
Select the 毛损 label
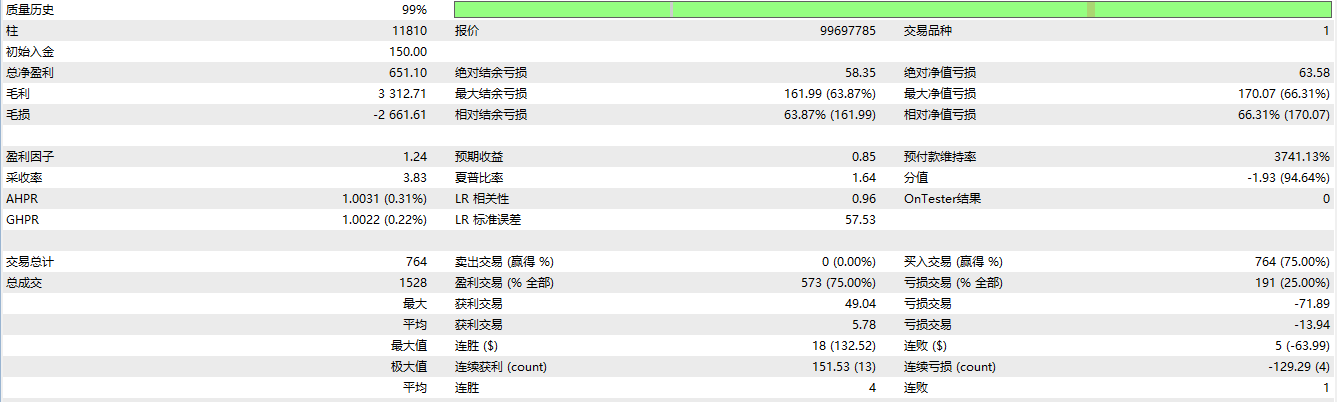[17, 115]
